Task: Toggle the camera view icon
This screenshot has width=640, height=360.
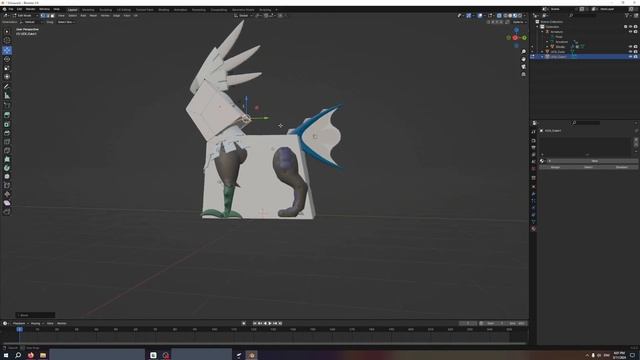Action: [x=523, y=67]
